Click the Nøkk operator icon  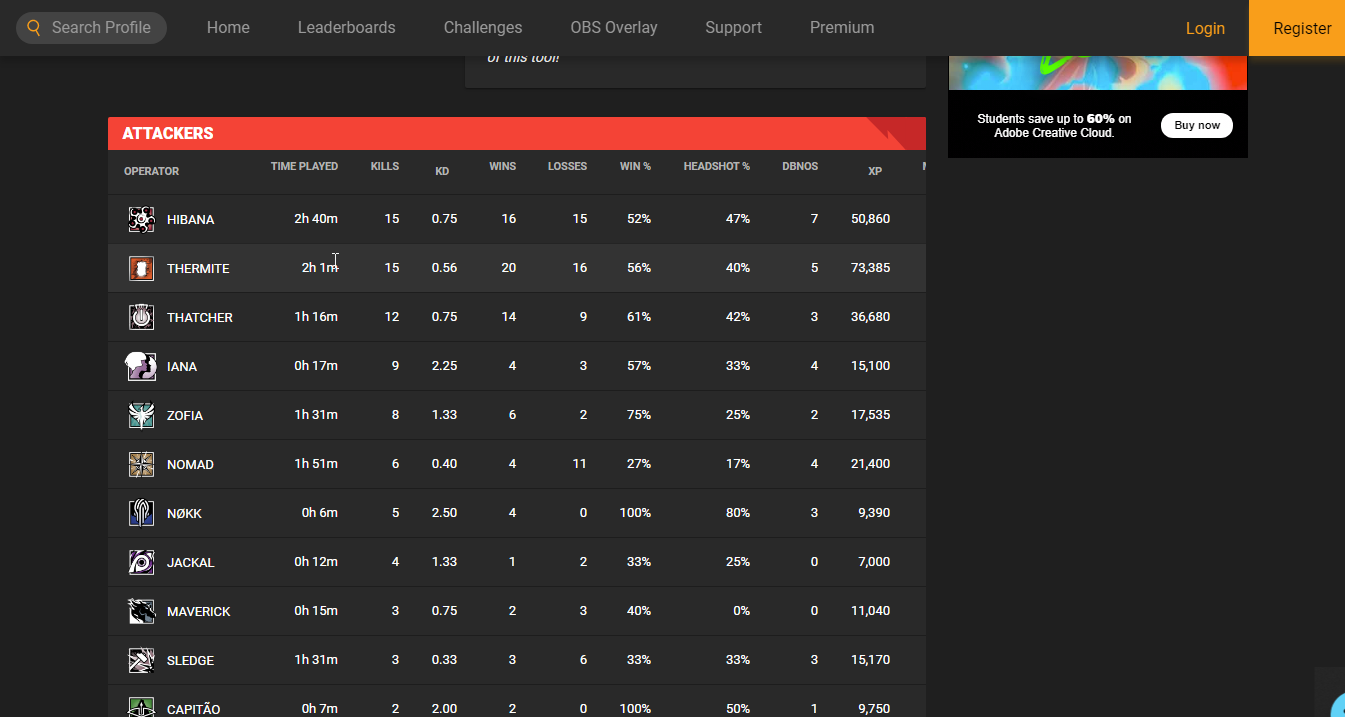[x=141, y=513]
